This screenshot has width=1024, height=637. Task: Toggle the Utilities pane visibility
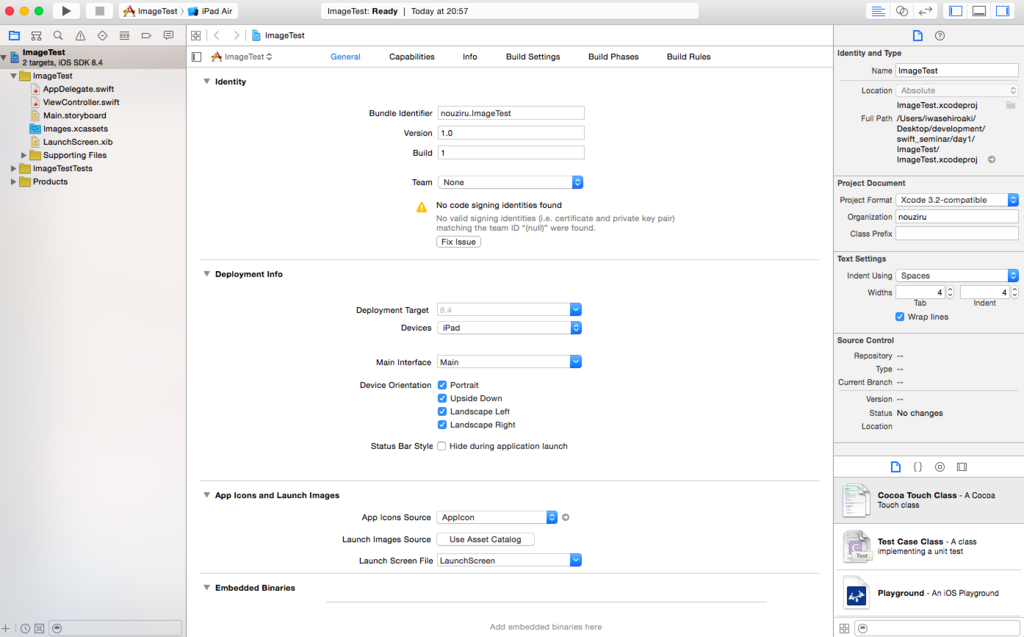pos(1002,11)
